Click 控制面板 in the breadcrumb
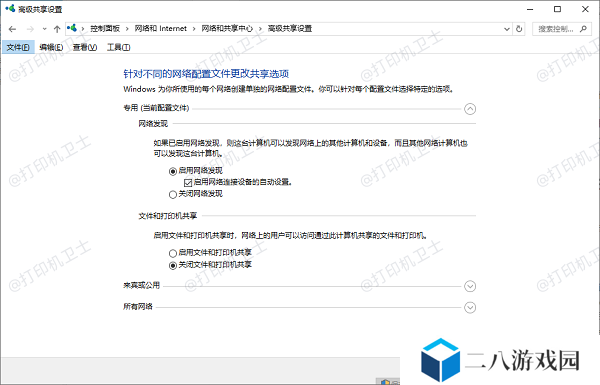The image size is (600, 385). (x=105, y=29)
